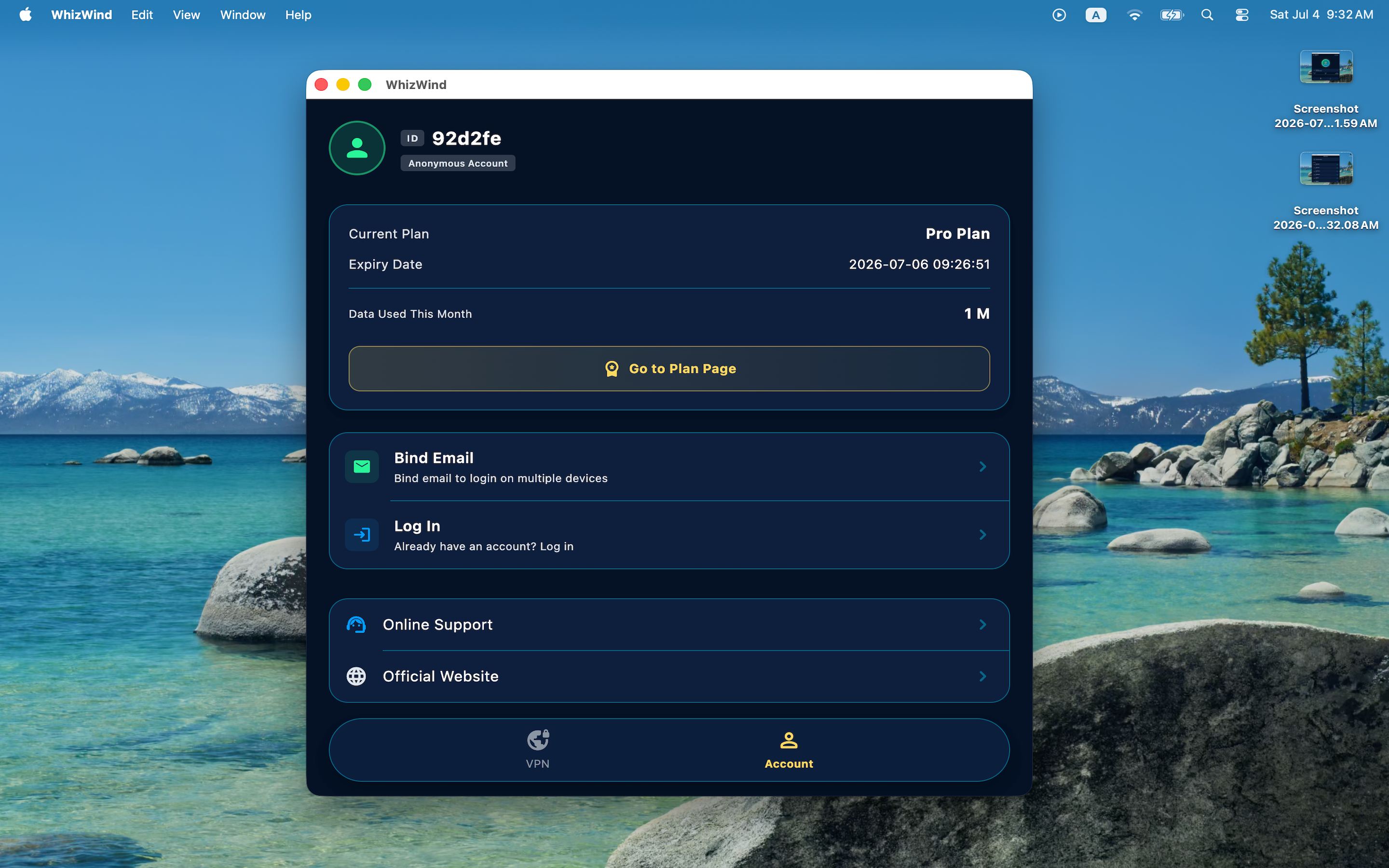
Task: Click the green user avatar icon
Action: (357, 148)
